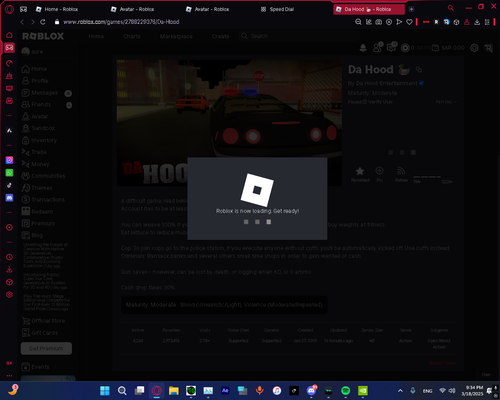Open Profile in Roblox left sidebar
The height and width of the screenshot is (400, 500).
coord(35,81)
